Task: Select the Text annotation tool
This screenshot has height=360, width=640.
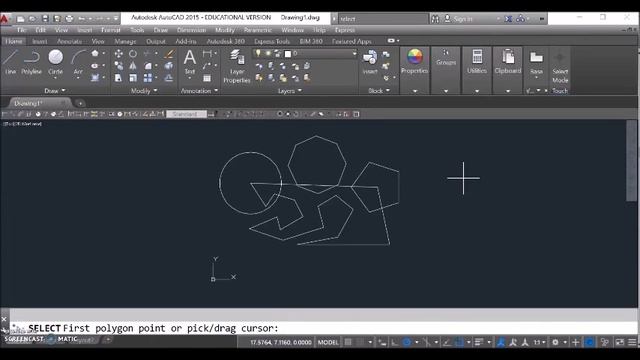Action: point(190,62)
